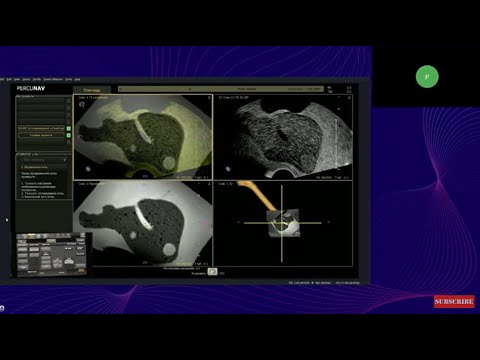Click the ultrasound console thumbnail
Image resolution: width=480 pixels, height=360 pixels.
(51, 254)
